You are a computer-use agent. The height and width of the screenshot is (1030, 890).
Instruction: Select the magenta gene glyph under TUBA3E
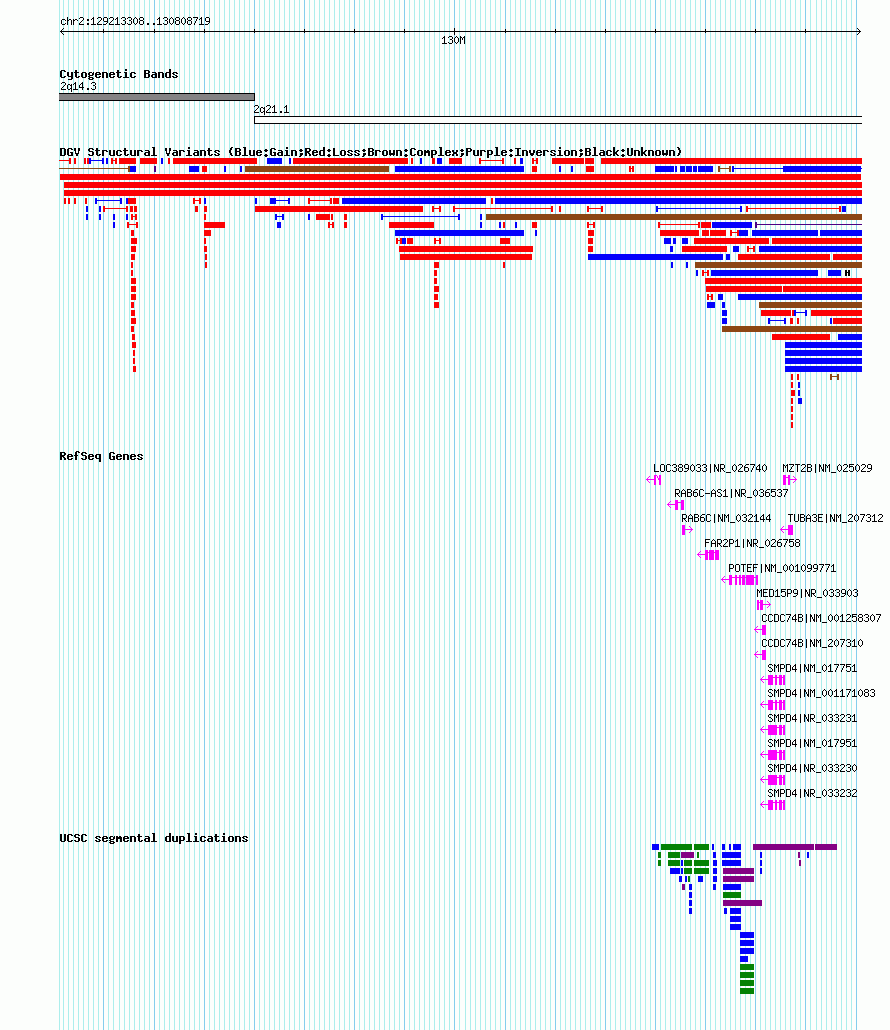(x=787, y=530)
